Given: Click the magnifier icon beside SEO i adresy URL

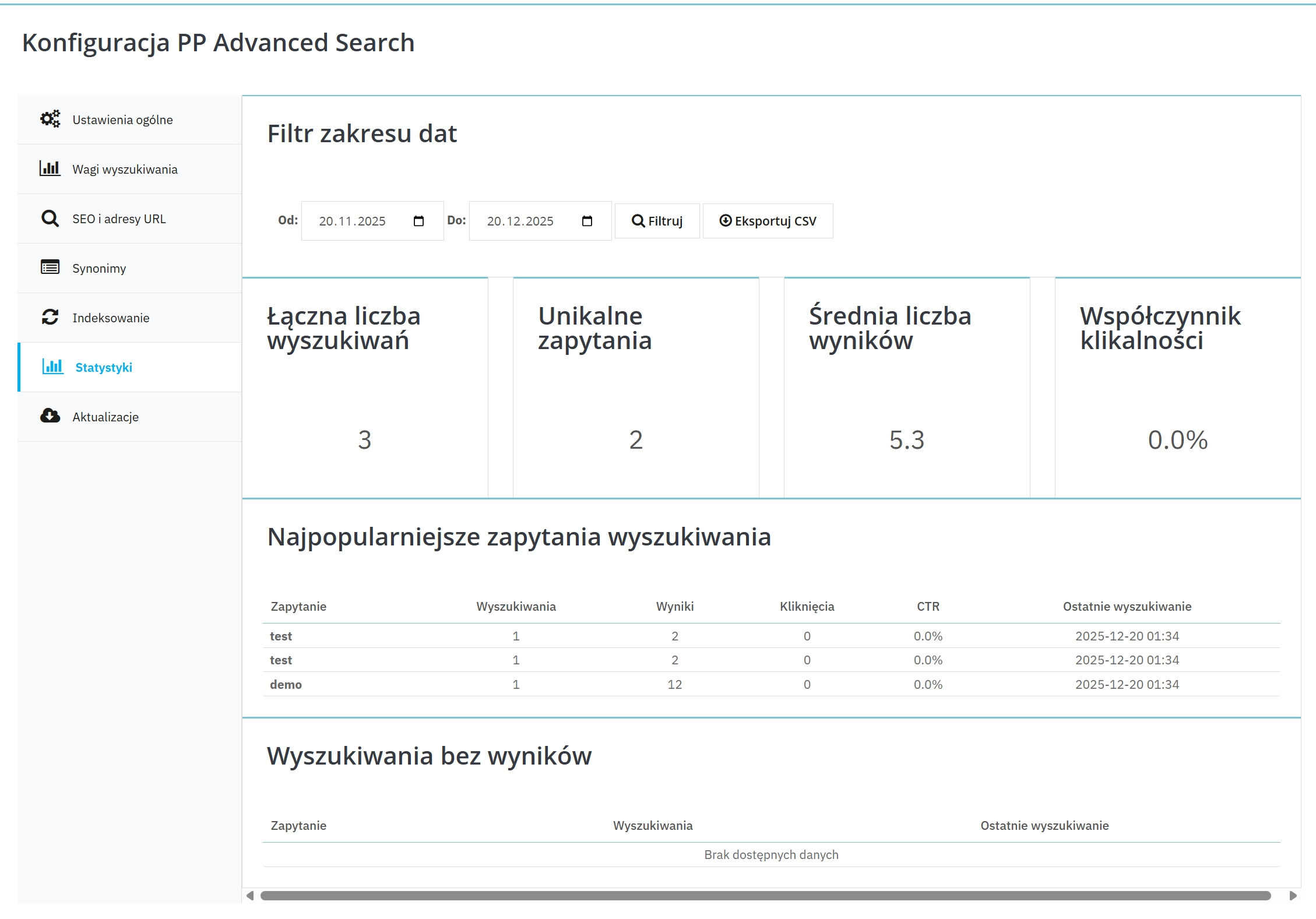Looking at the screenshot, I should (50, 218).
